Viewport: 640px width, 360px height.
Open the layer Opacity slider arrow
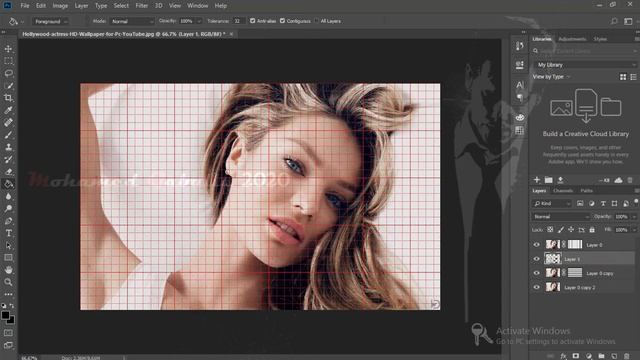[x=633, y=217]
